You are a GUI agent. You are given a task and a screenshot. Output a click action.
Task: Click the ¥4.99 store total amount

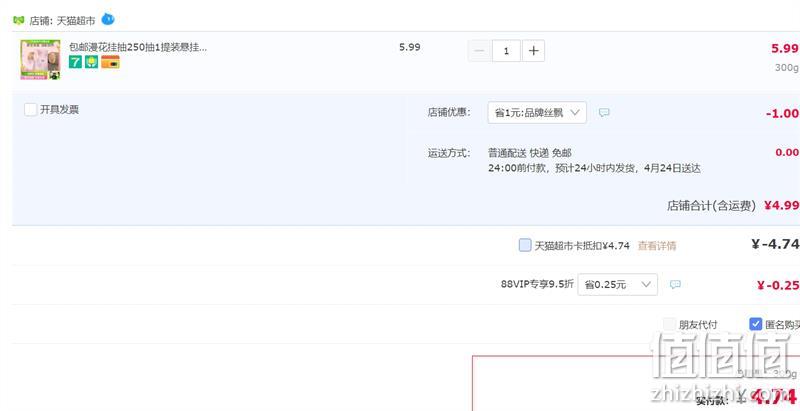(782, 206)
